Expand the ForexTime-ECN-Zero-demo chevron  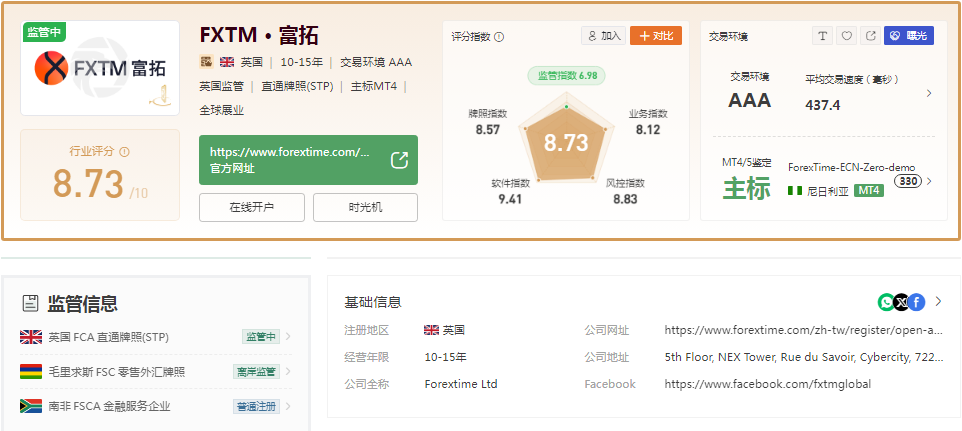pyautogui.click(x=929, y=181)
